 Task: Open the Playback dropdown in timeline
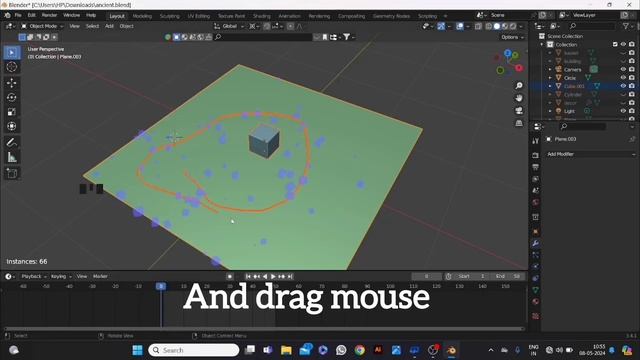34,276
